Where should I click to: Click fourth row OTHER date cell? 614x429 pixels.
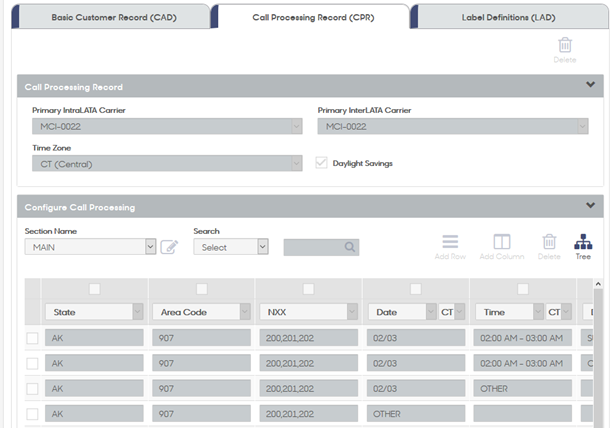click(415, 413)
